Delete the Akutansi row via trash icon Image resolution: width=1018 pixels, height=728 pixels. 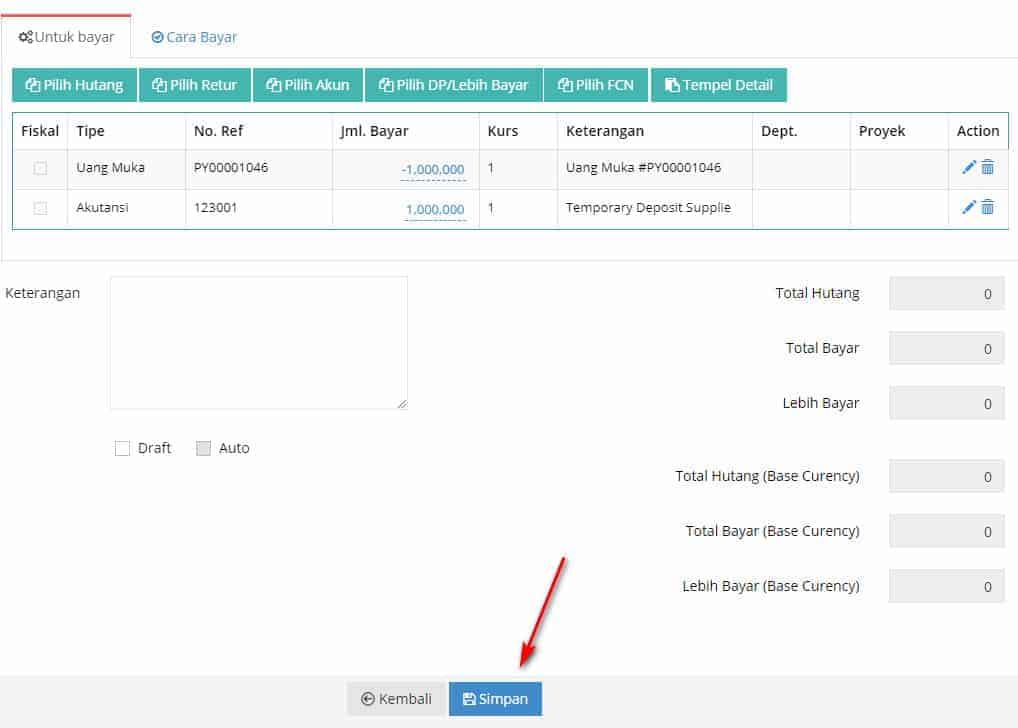(x=988, y=207)
